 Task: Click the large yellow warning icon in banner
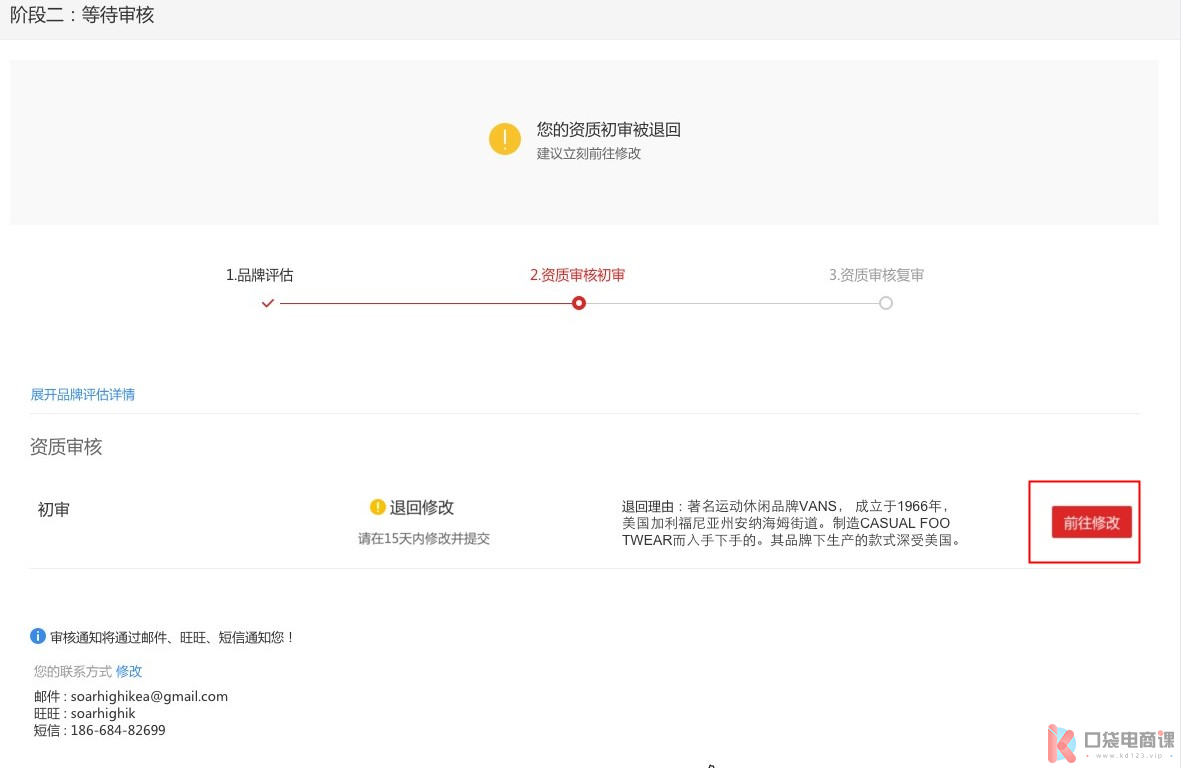pos(505,139)
